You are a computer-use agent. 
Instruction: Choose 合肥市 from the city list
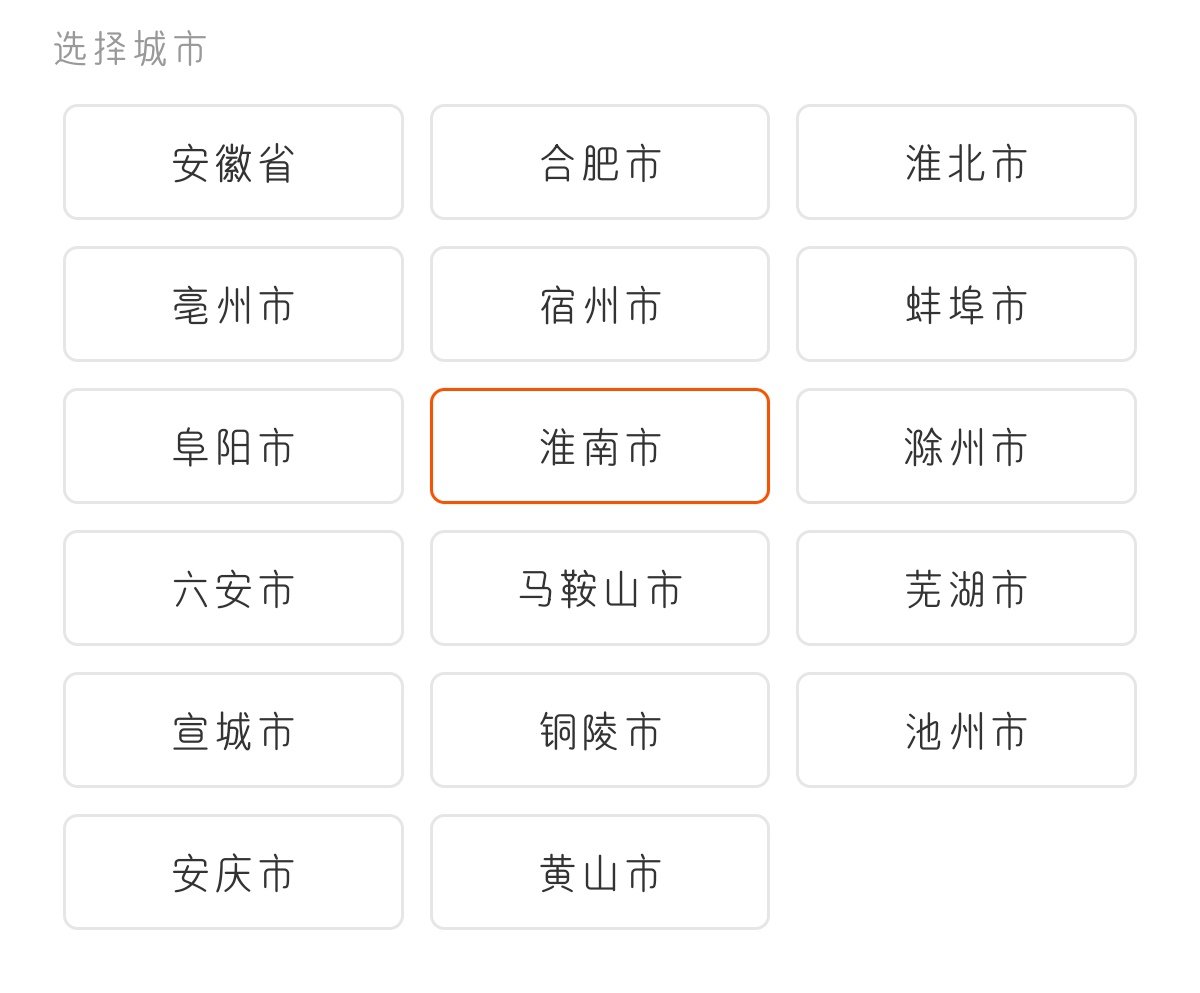(x=600, y=162)
